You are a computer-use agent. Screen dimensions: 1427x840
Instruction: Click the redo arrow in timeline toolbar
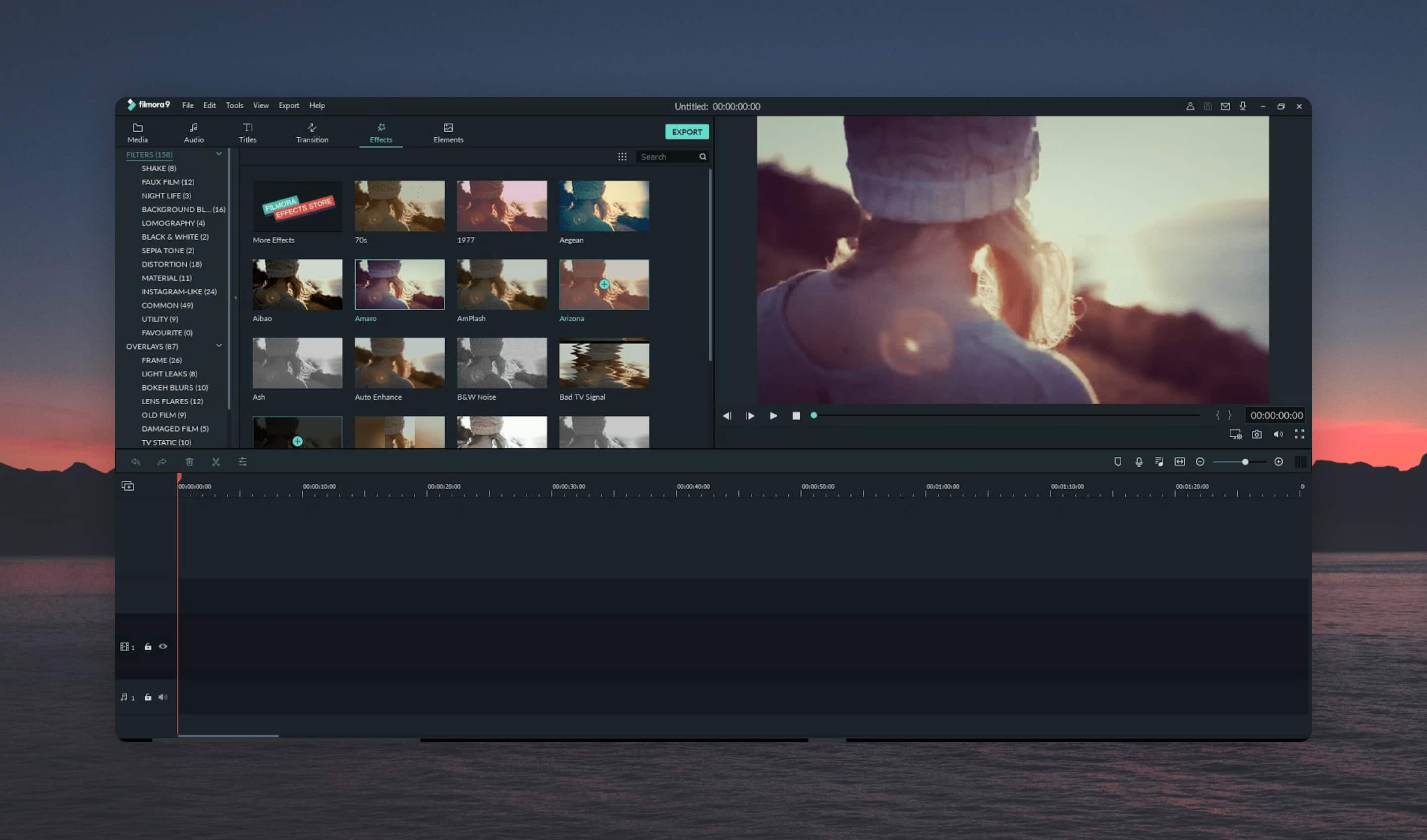click(x=162, y=462)
